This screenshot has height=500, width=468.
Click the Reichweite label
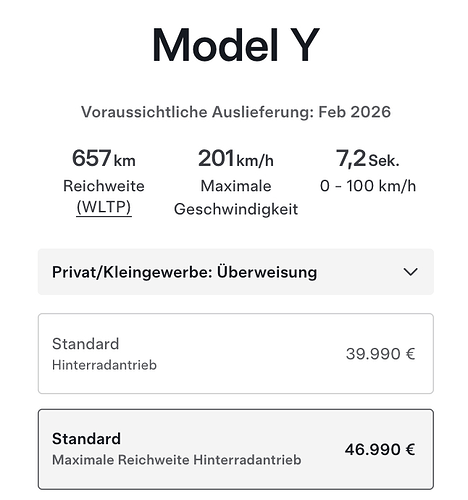[104, 186]
